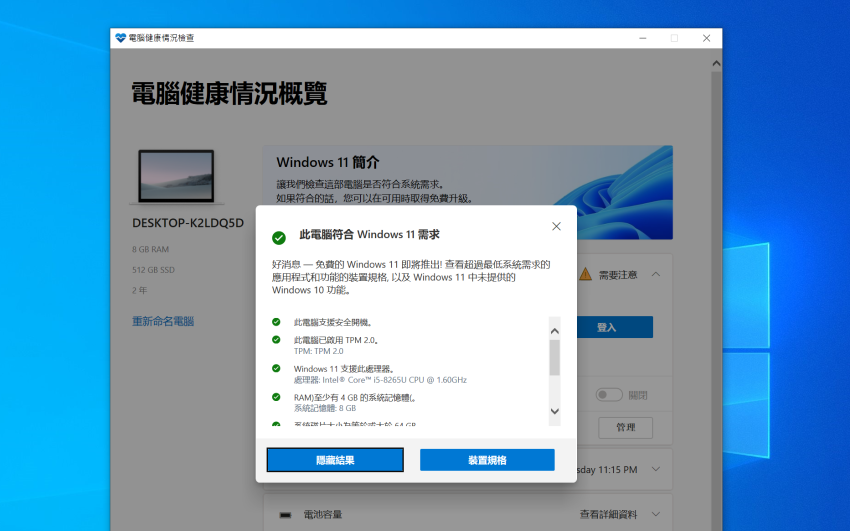
Task: Click the text Windows 11 支援此處理器。
Action: pyautogui.click(x=344, y=368)
